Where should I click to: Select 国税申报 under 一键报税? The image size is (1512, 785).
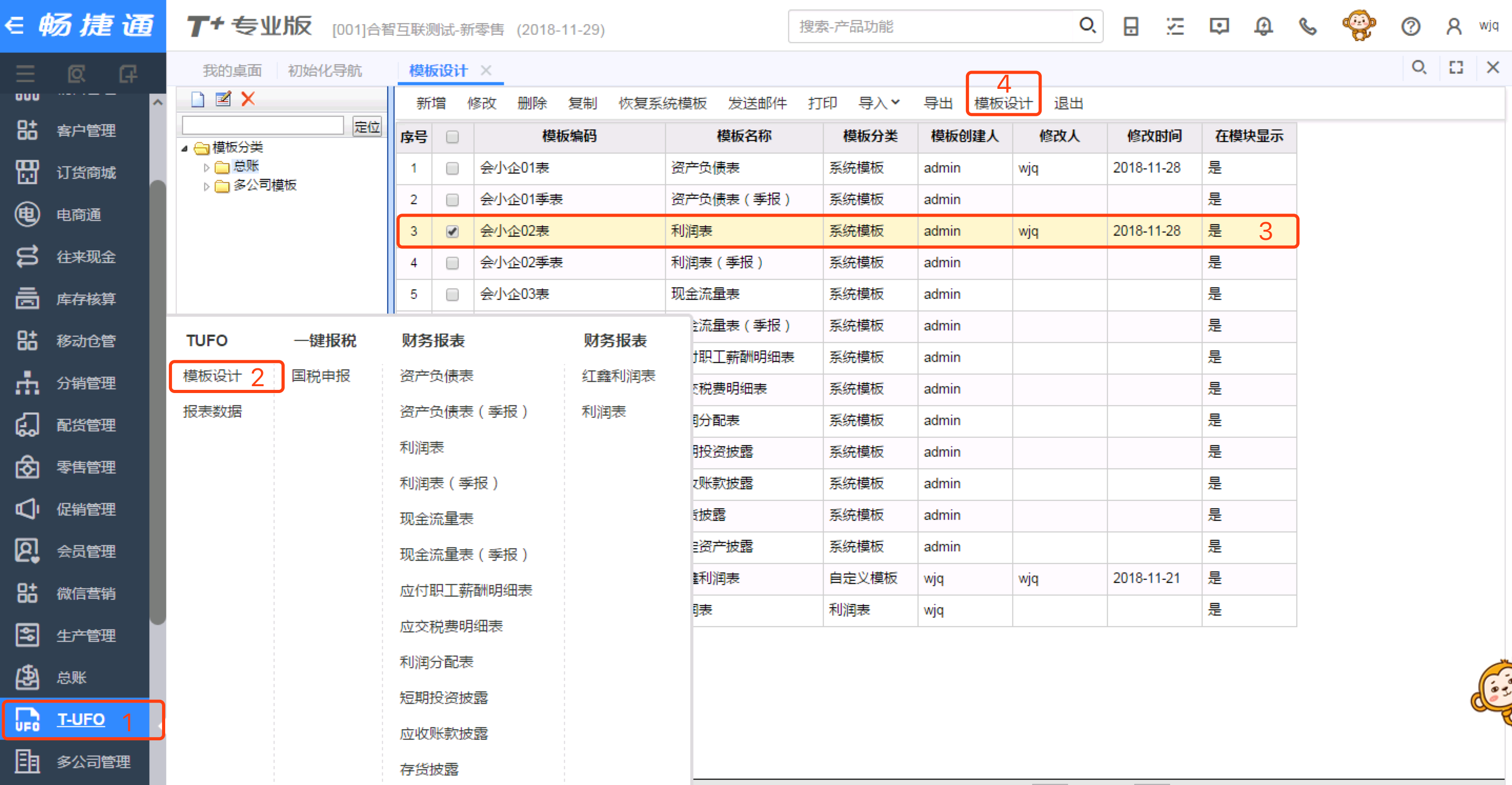click(321, 376)
